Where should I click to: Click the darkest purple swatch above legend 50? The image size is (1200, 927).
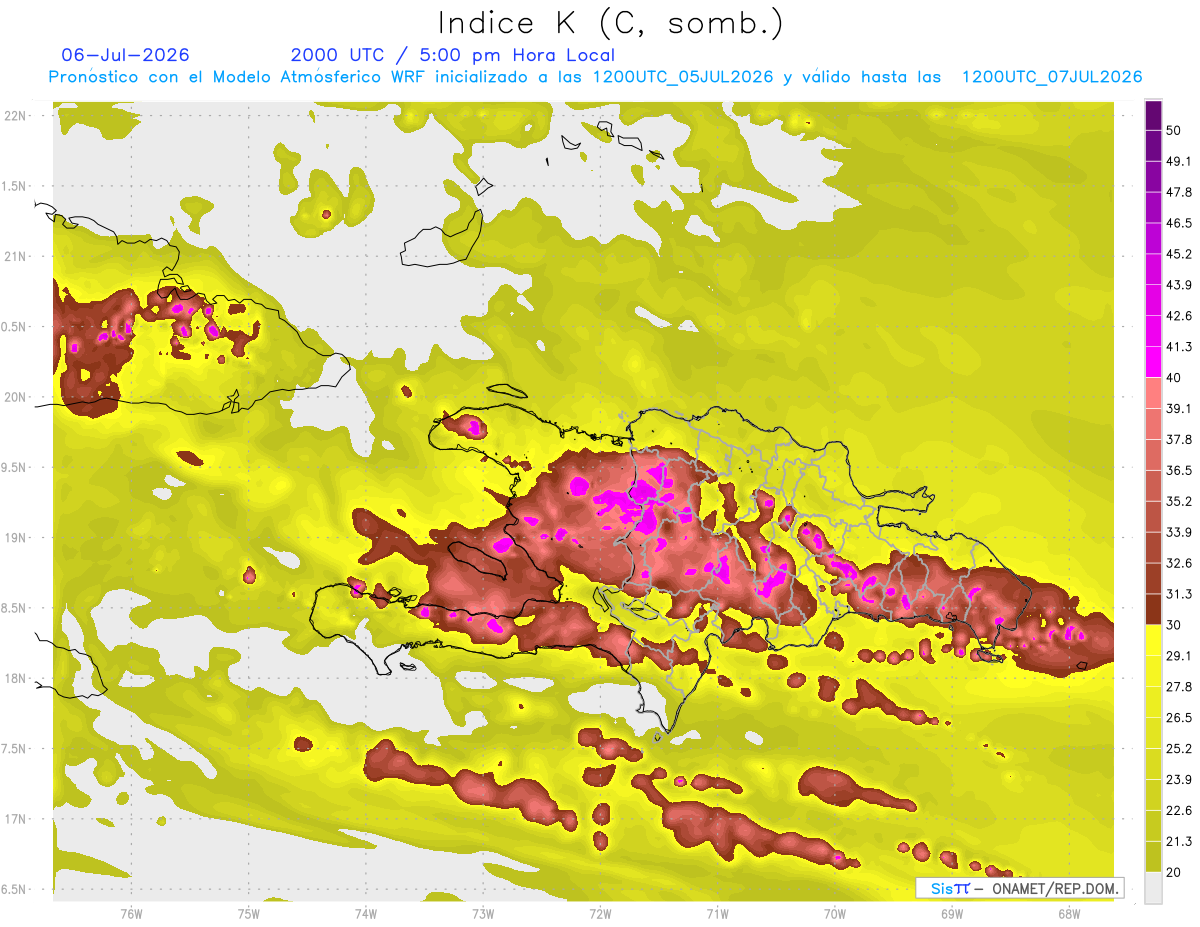pos(1153,116)
